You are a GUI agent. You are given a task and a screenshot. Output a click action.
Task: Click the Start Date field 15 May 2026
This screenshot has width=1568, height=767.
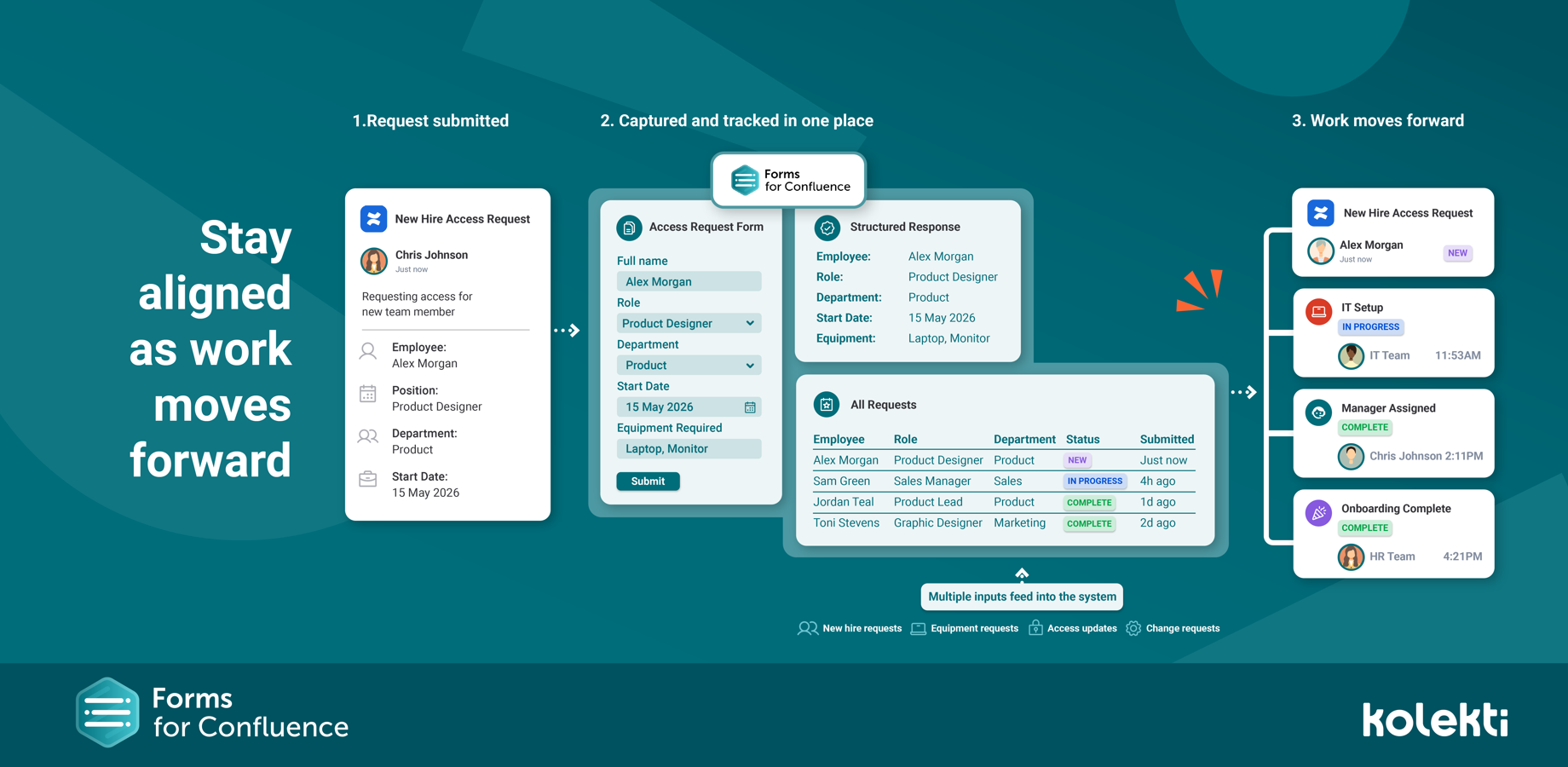pyautogui.click(x=689, y=407)
